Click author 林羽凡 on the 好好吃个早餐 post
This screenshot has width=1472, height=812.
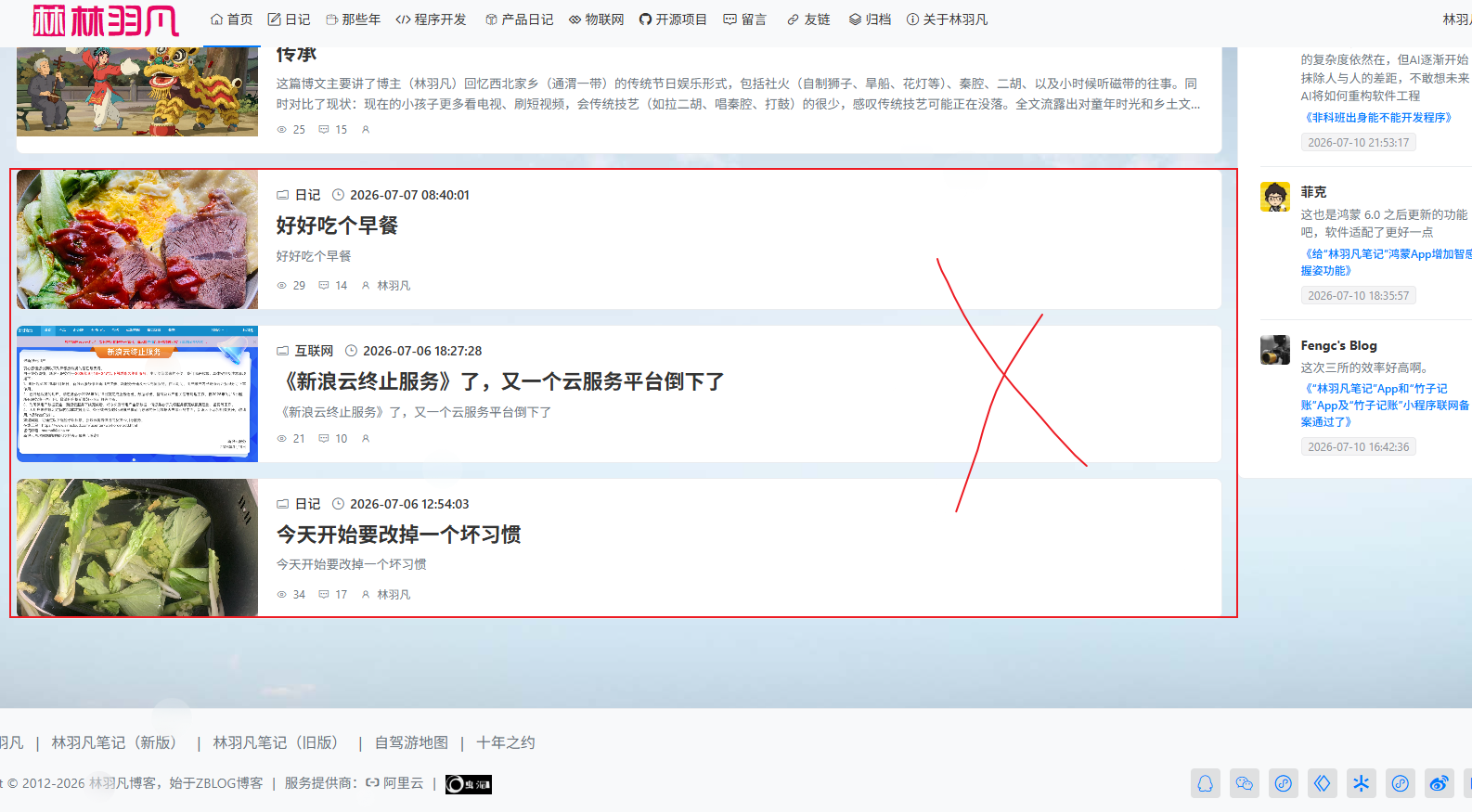click(394, 286)
